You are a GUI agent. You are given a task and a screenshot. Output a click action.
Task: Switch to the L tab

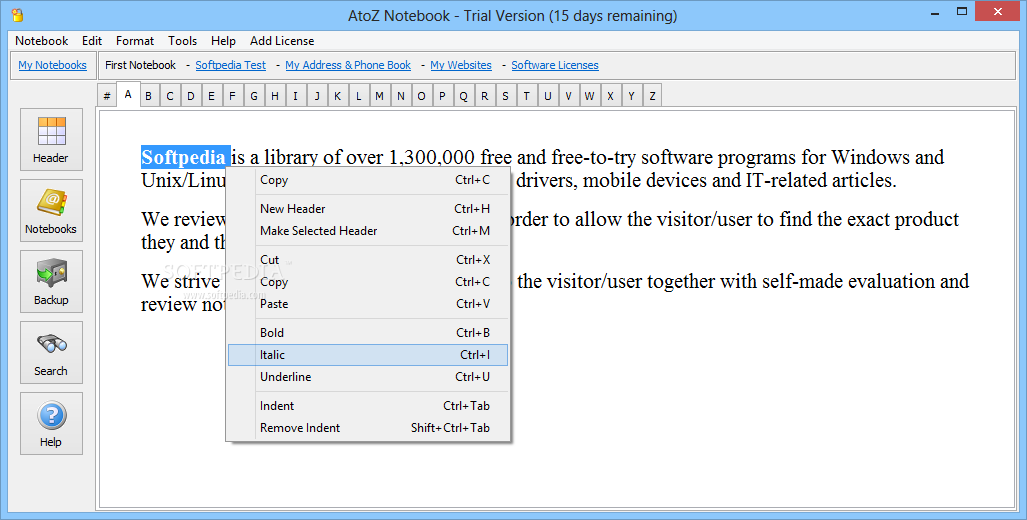358,96
